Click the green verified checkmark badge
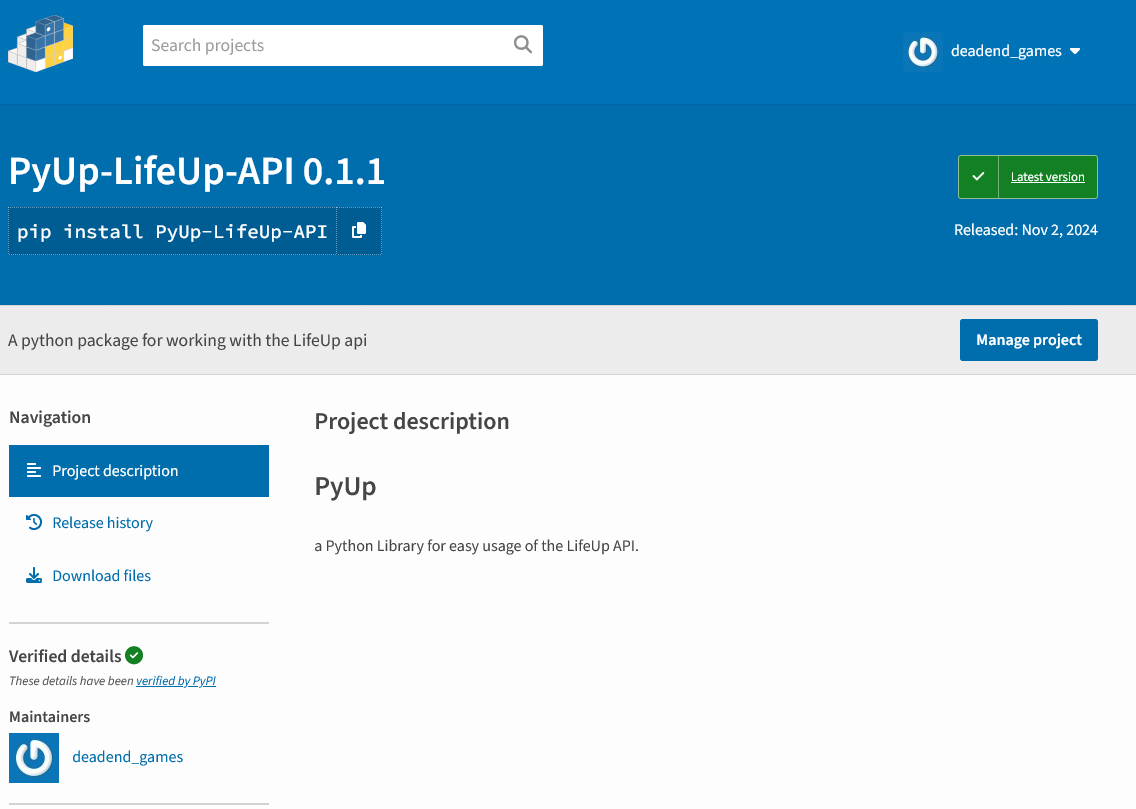Viewport: 1136px width, 809px height. (x=134, y=656)
